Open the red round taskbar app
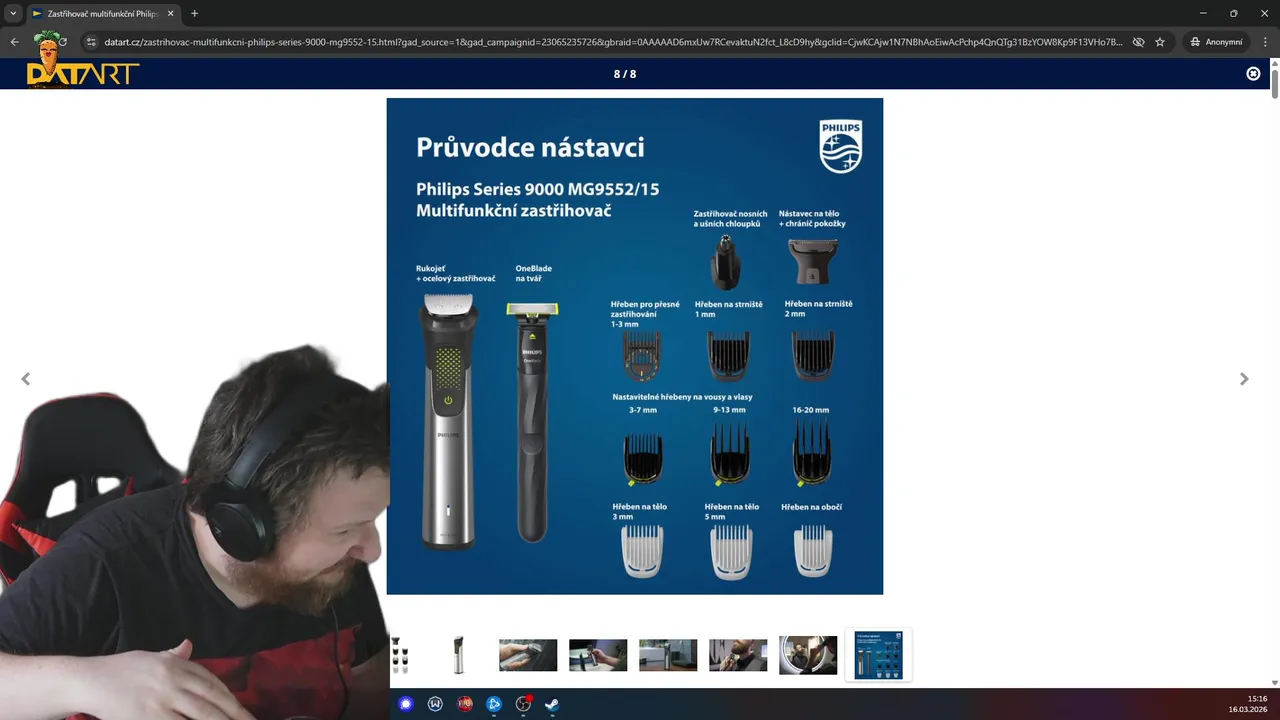1280x720 pixels. 464,704
